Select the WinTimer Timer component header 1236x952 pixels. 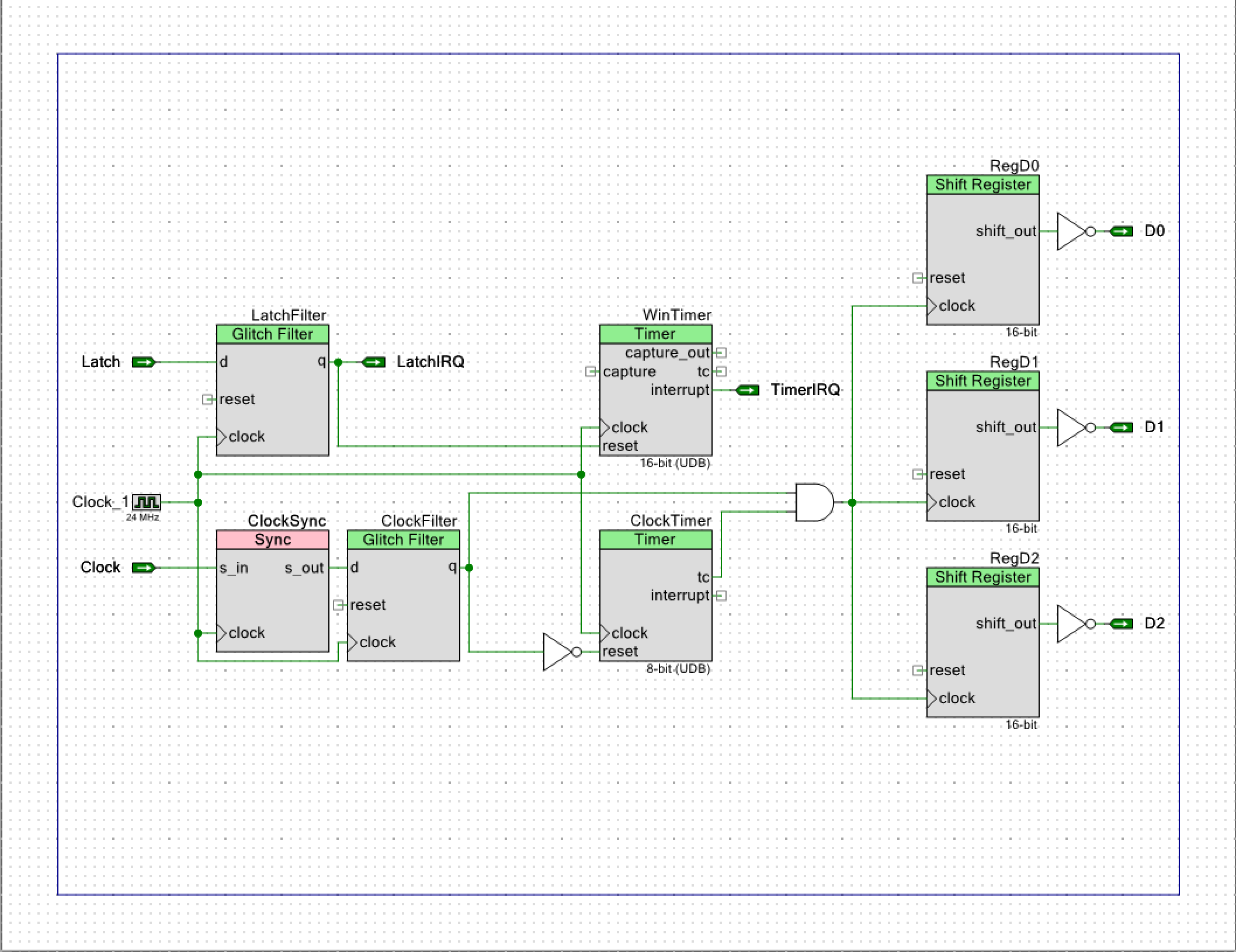(x=655, y=334)
